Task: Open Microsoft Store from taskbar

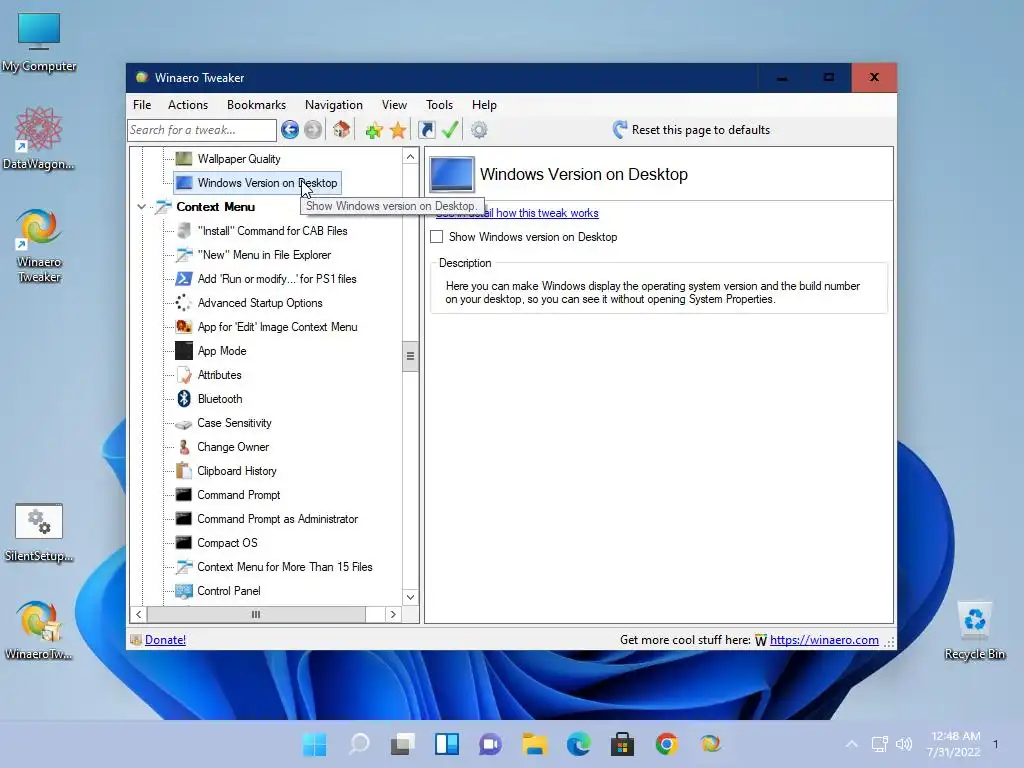Action: coord(622,744)
